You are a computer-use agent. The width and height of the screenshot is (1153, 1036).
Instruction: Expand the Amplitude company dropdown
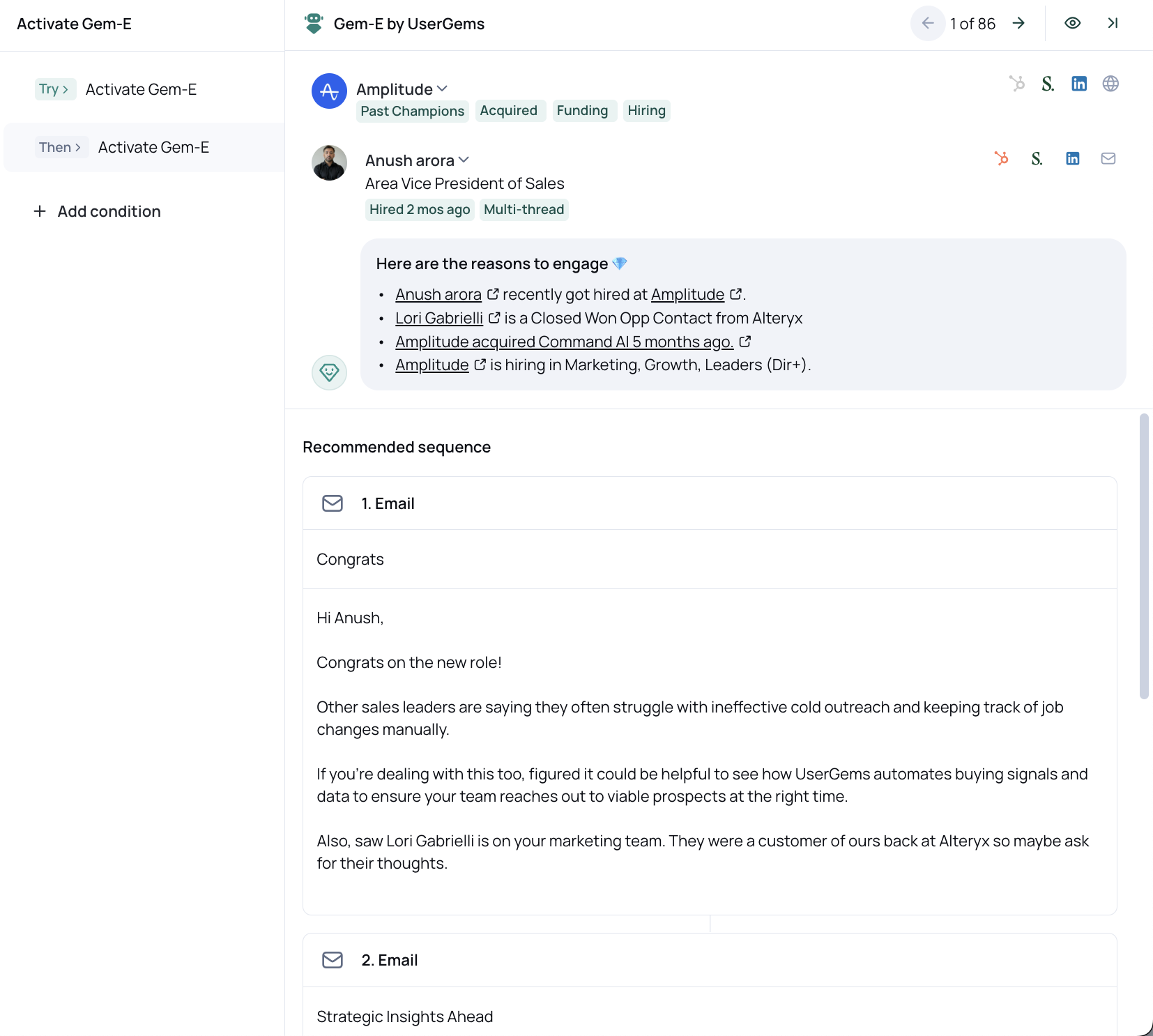click(x=442, y=89)
